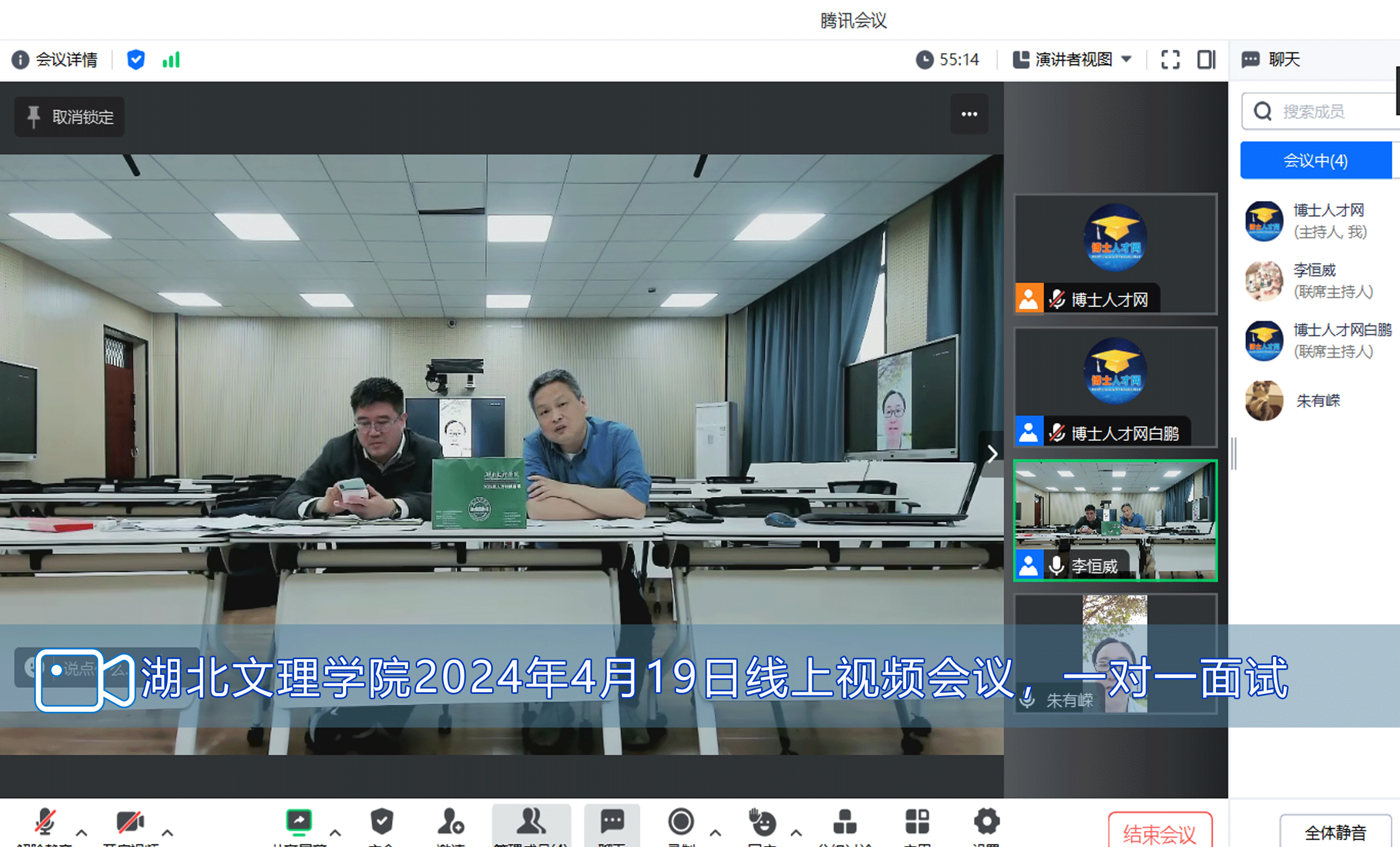Select the 李恒威 active speaker thumbnail

(x=1115, y=521)
